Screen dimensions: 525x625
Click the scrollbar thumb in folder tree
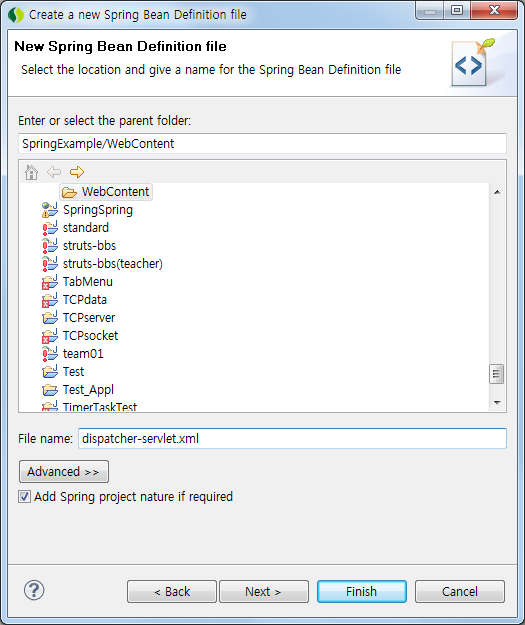(496, 374)
